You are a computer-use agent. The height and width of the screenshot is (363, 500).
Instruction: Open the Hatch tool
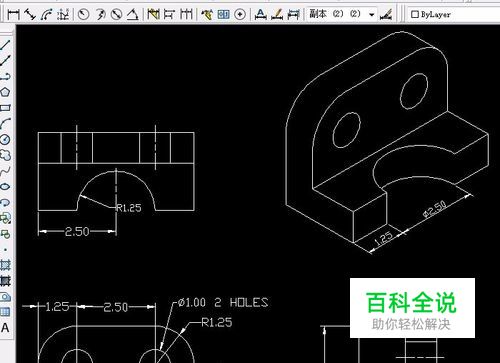click(5, 265)
